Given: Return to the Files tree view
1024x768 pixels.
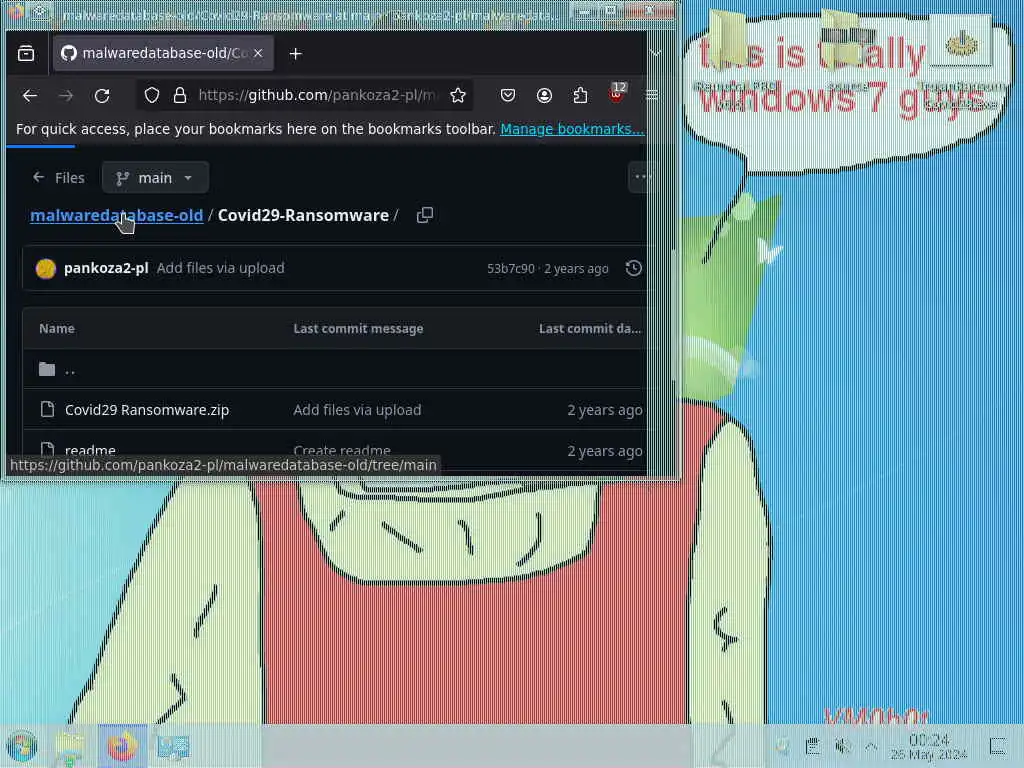Looking at the screenshot, I should coord(59,178).
